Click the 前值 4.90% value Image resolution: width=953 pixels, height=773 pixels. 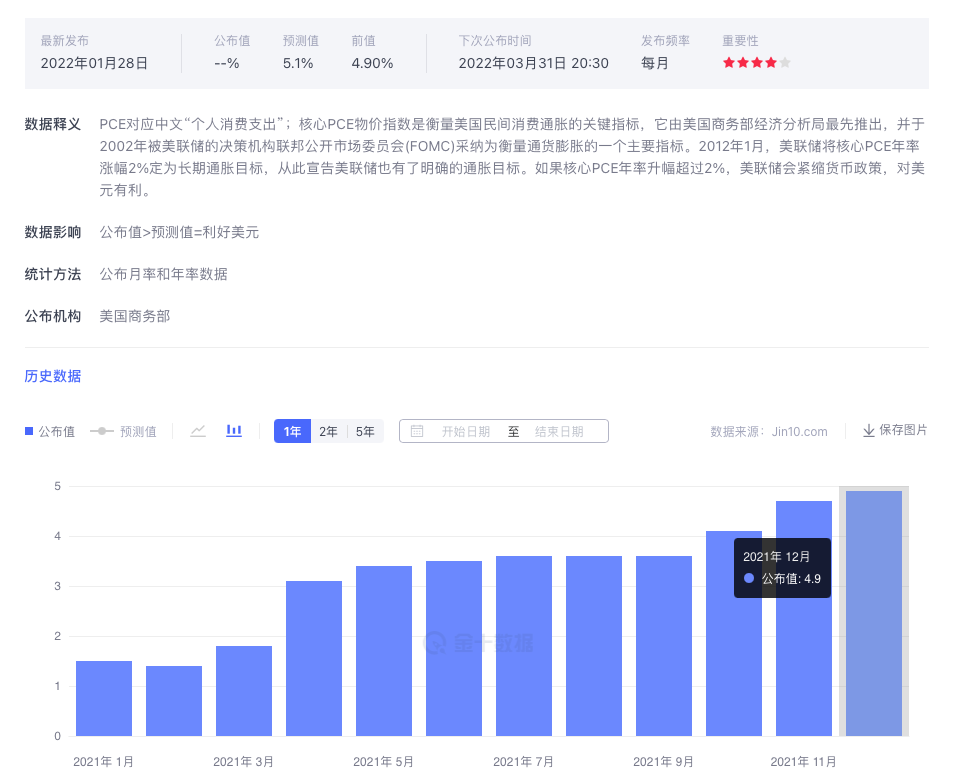[x=372, y=63]
